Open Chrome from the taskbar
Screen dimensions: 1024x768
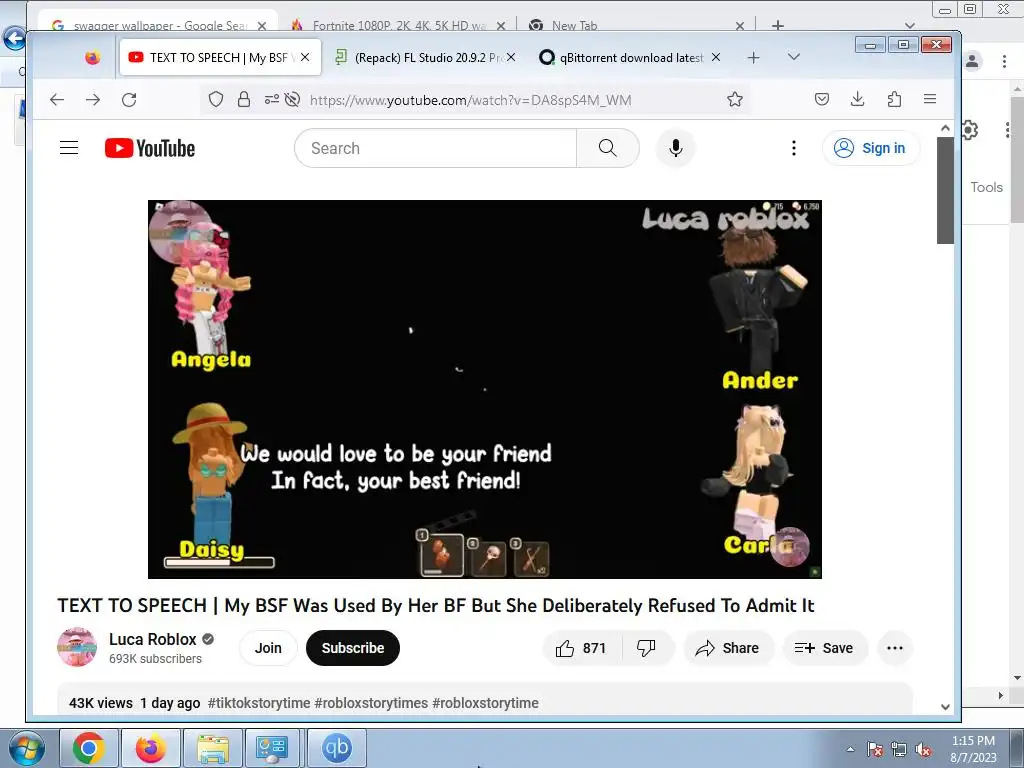point(89,748)
